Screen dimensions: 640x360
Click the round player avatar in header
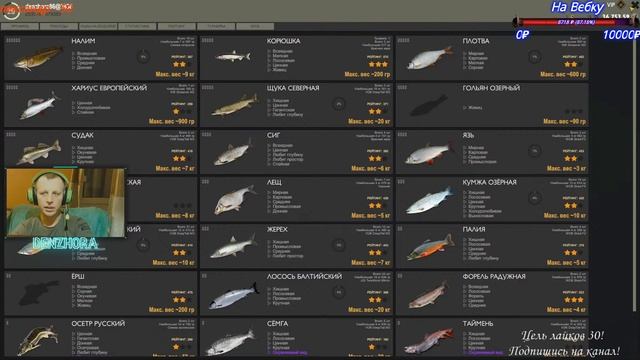point(11,11)
